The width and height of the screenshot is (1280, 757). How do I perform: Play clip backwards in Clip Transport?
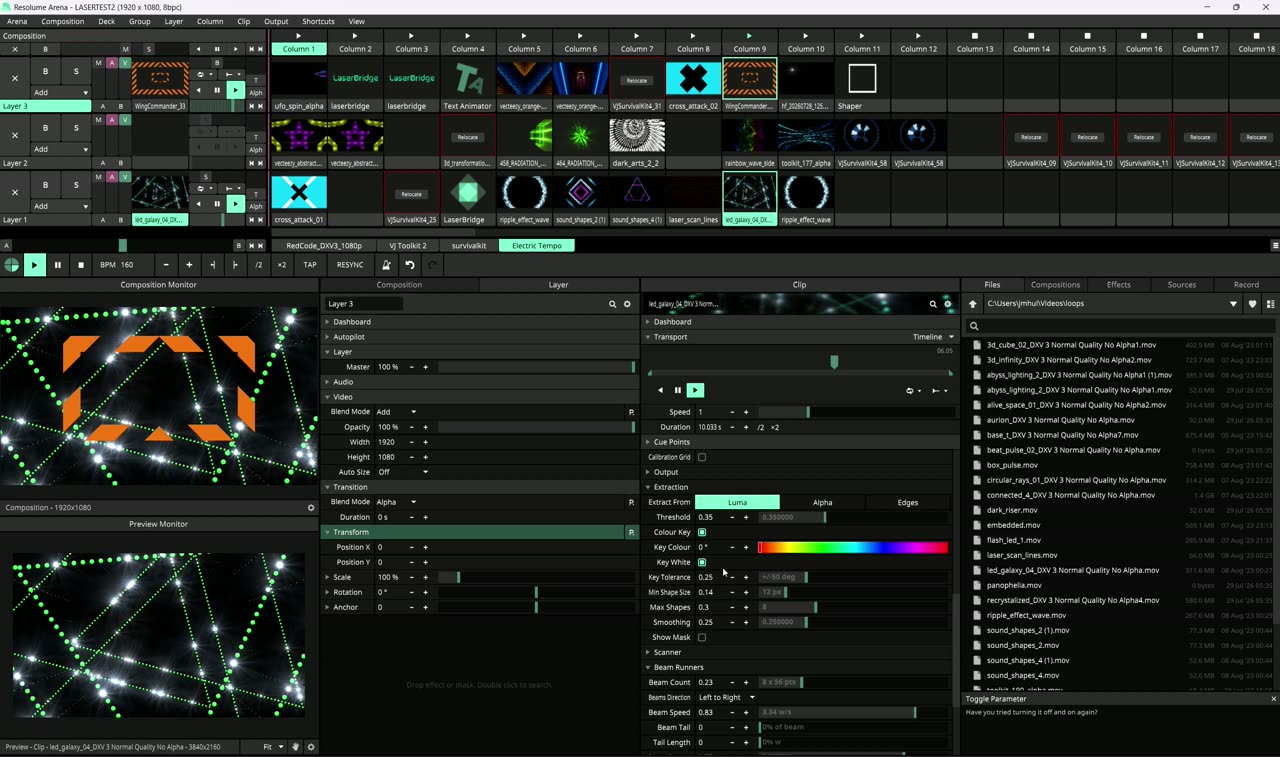click(660, 390)
